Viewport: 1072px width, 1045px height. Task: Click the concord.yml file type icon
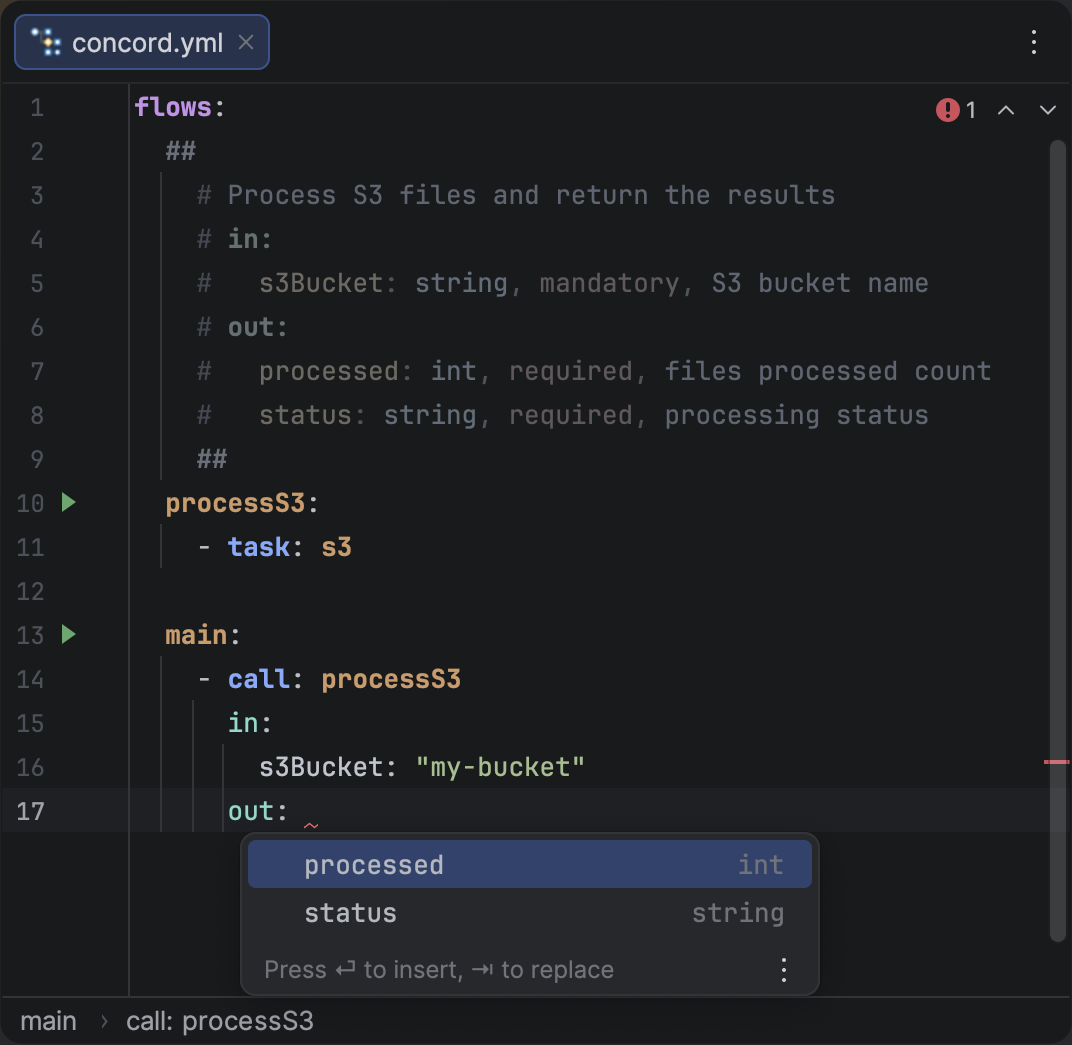tap(46, 42)
